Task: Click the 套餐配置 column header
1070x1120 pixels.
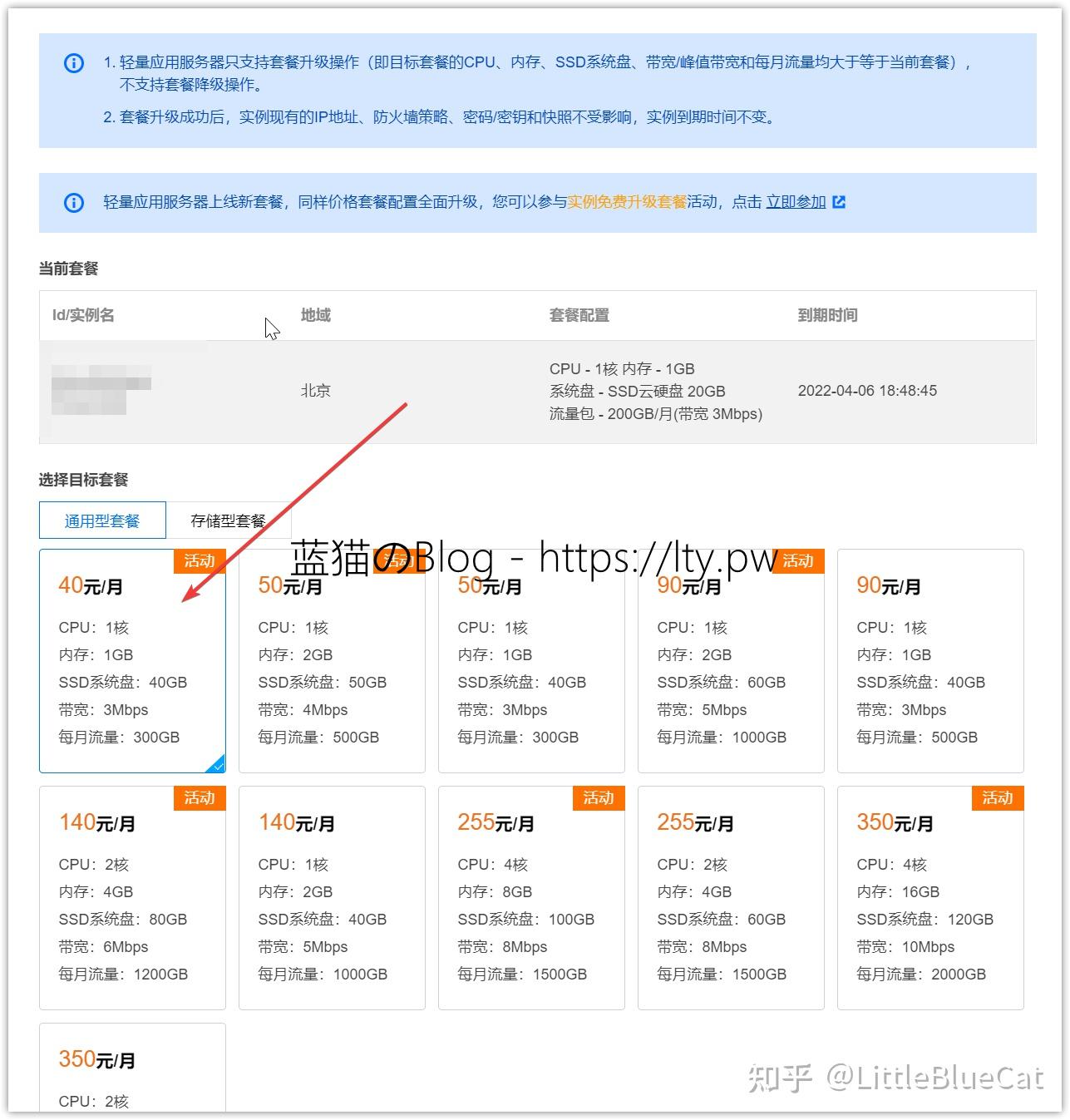Action: click(579, 315)
